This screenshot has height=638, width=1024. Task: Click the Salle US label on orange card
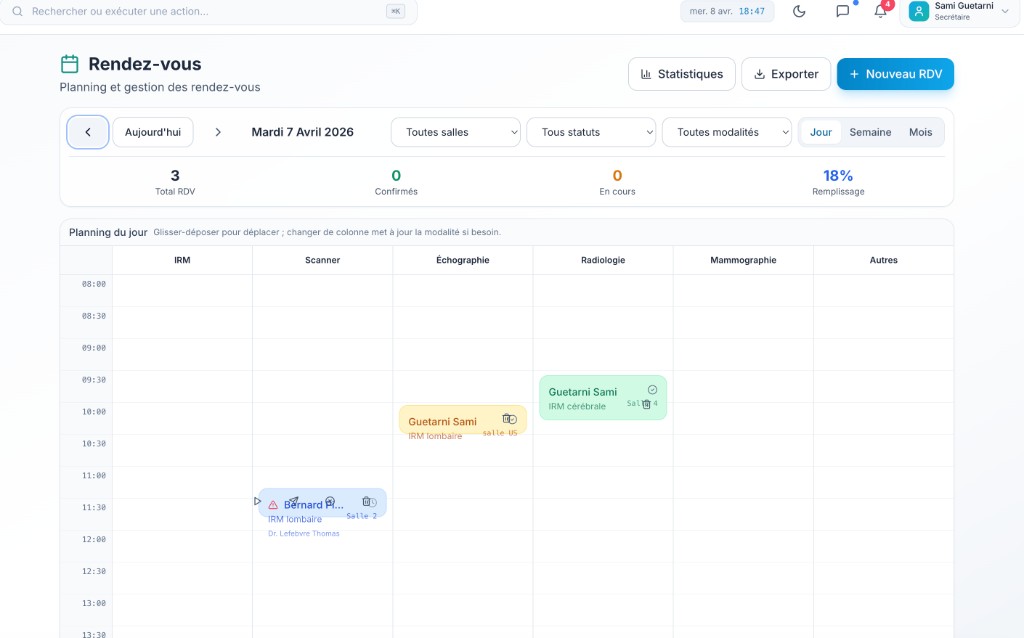click(x=500, y=433)
